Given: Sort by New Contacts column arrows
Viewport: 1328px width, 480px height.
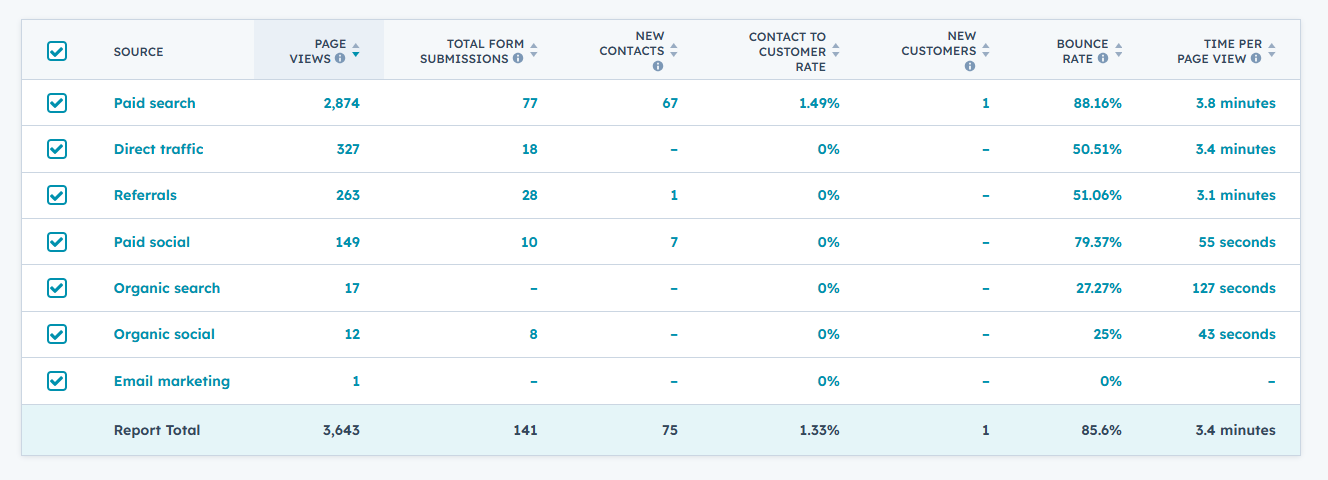Looking at the screenshot, I should point(674,51).
